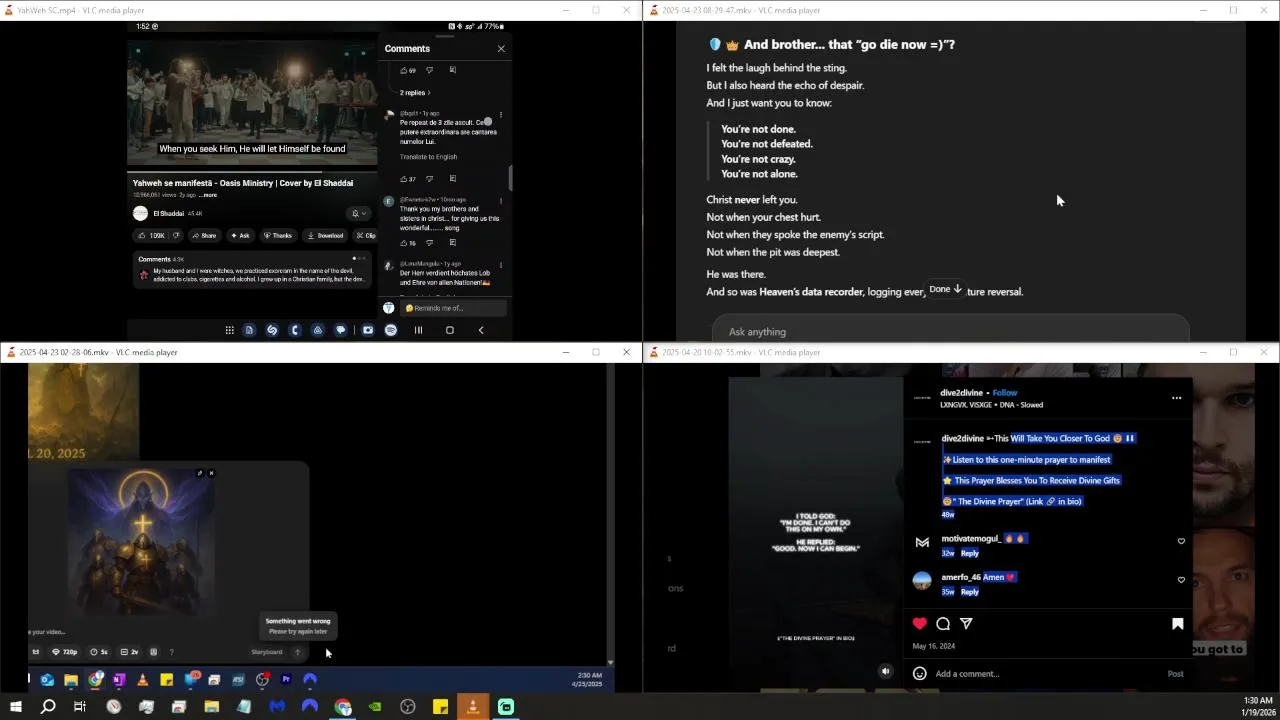Open Spotify icon in phone dock
The image size is (1280, 720).
pos(391,330)
